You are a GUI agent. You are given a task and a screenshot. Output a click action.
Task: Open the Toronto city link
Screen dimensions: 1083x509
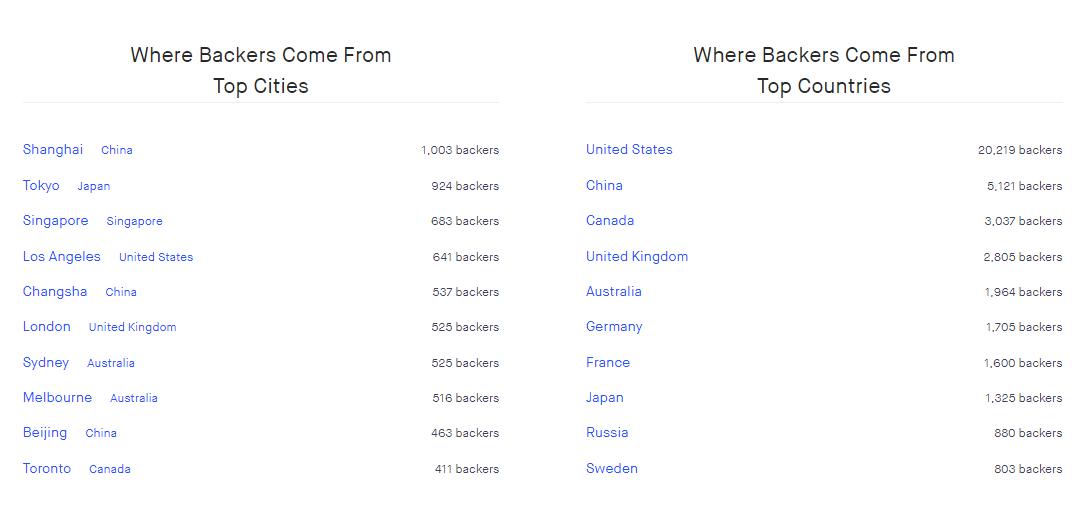click(47, 469)
